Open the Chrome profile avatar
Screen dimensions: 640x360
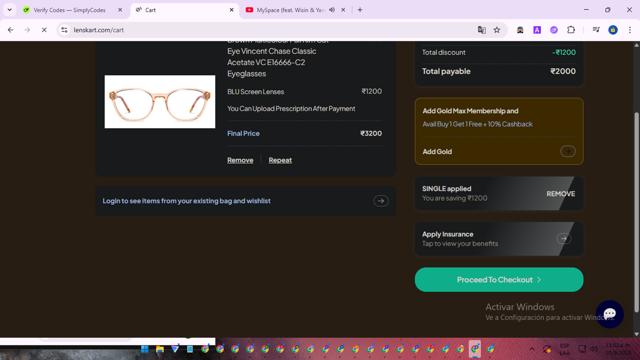[x=613, y=30]
